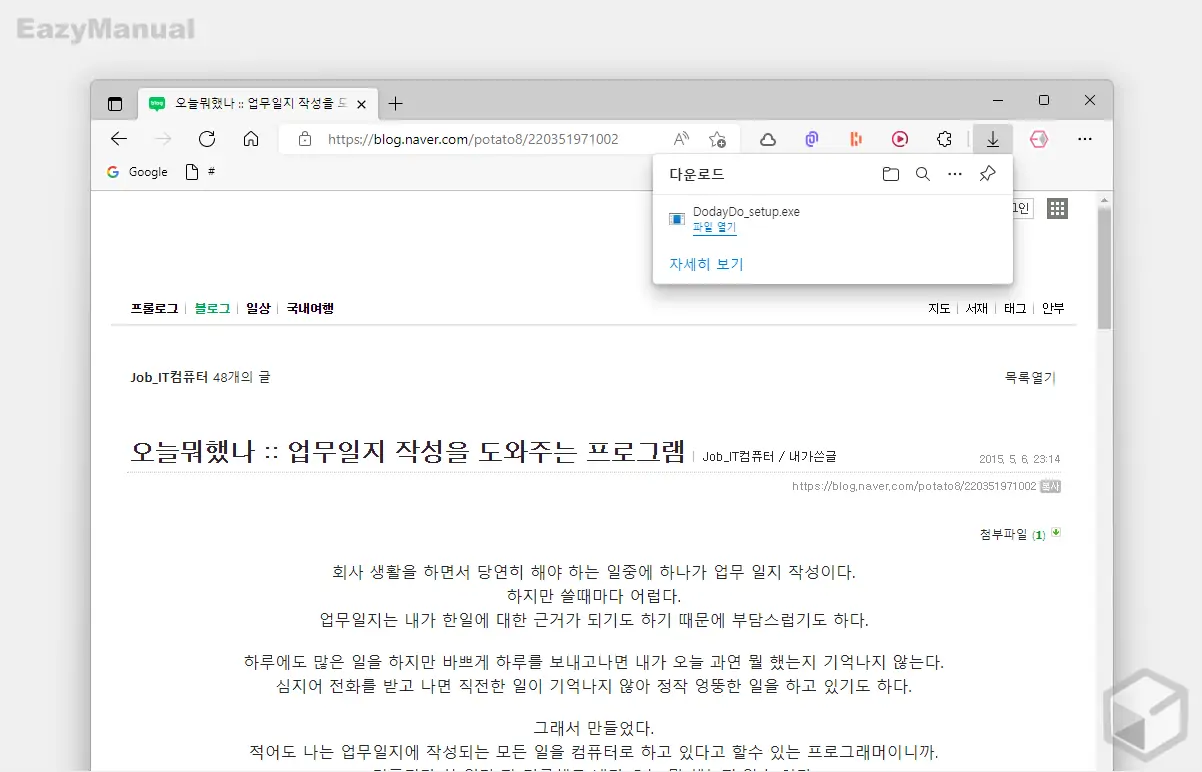This screenshot has height=772, width=1202.
Task: Click the cloud sync icon in the toolbar
Action: pyautogui.click(x=767, y=139)
